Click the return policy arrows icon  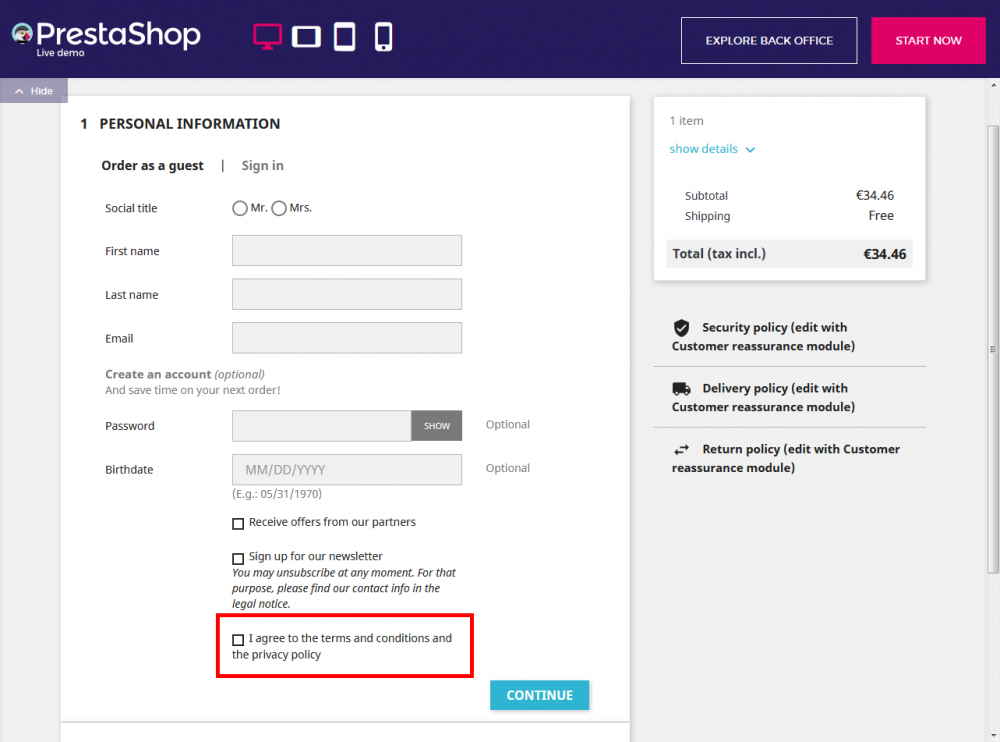click(681, 449)
